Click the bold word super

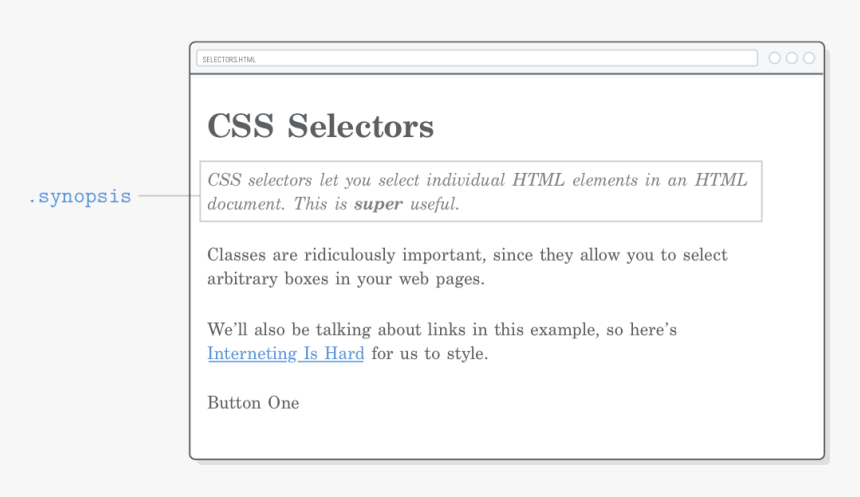pos(378,204)
